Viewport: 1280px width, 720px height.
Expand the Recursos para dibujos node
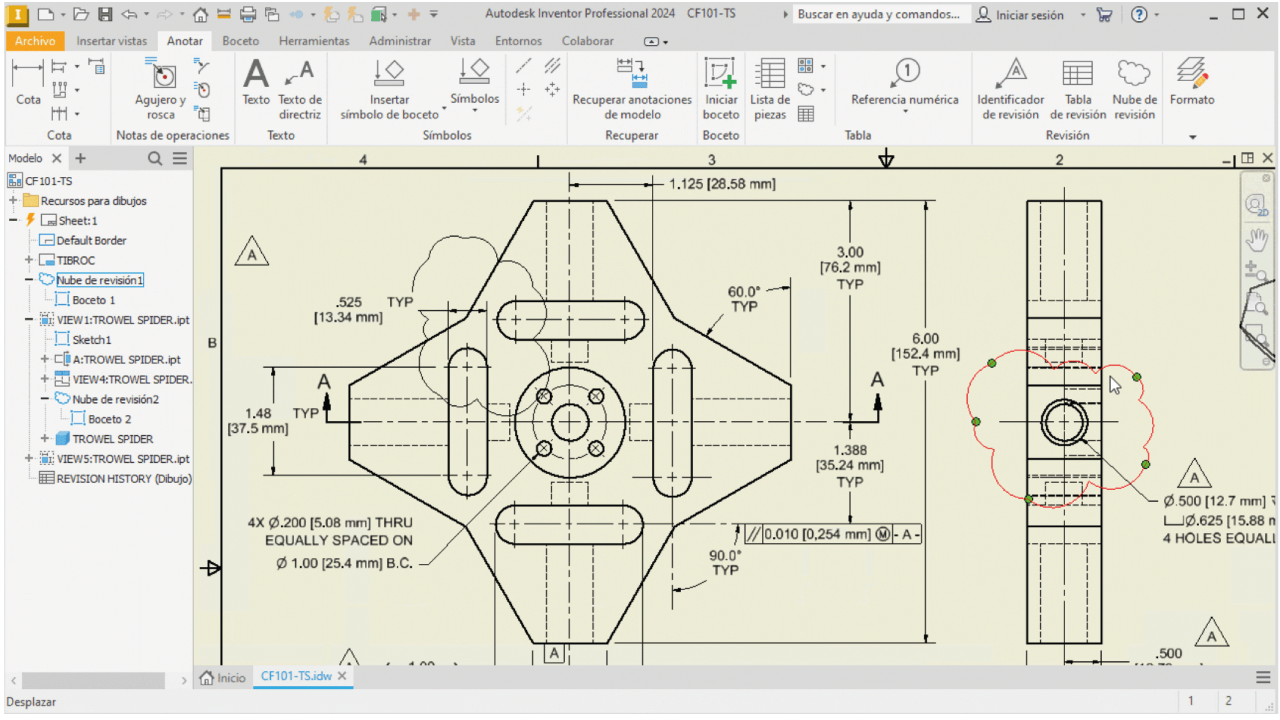[x=14, y=201]
